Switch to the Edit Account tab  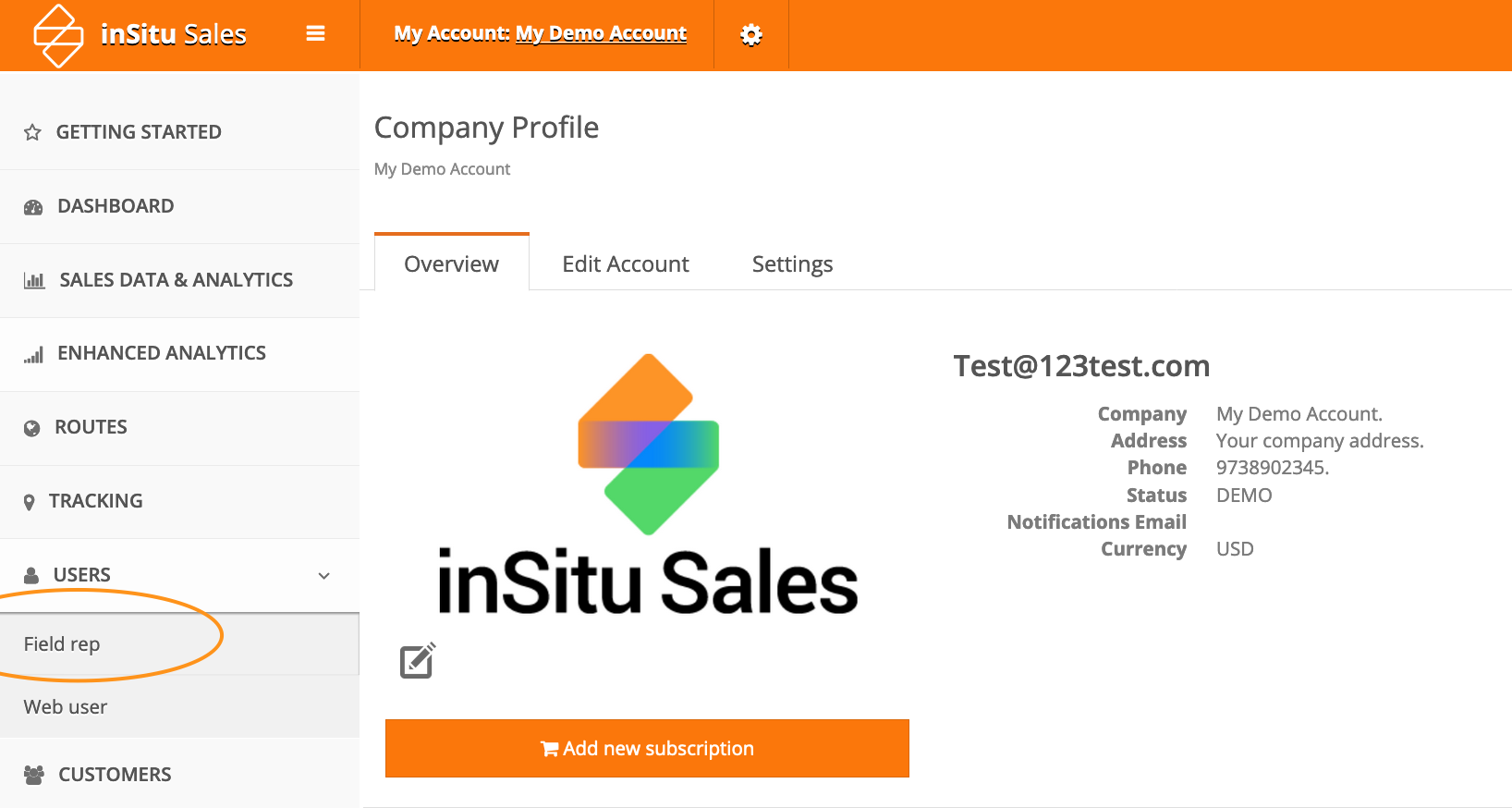626,264
